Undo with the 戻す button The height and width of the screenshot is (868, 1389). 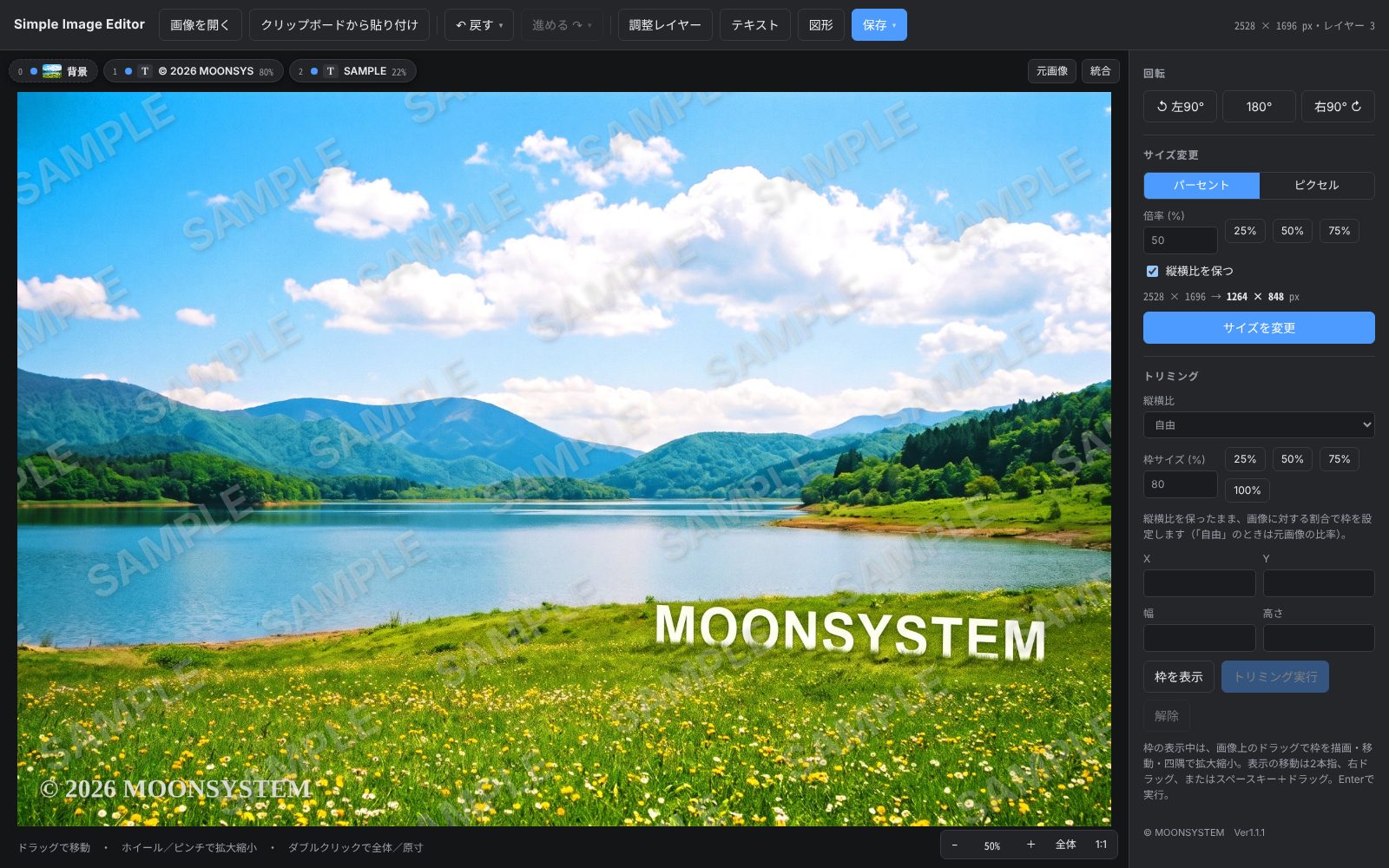pyautogui.click(x=479, y=25)
